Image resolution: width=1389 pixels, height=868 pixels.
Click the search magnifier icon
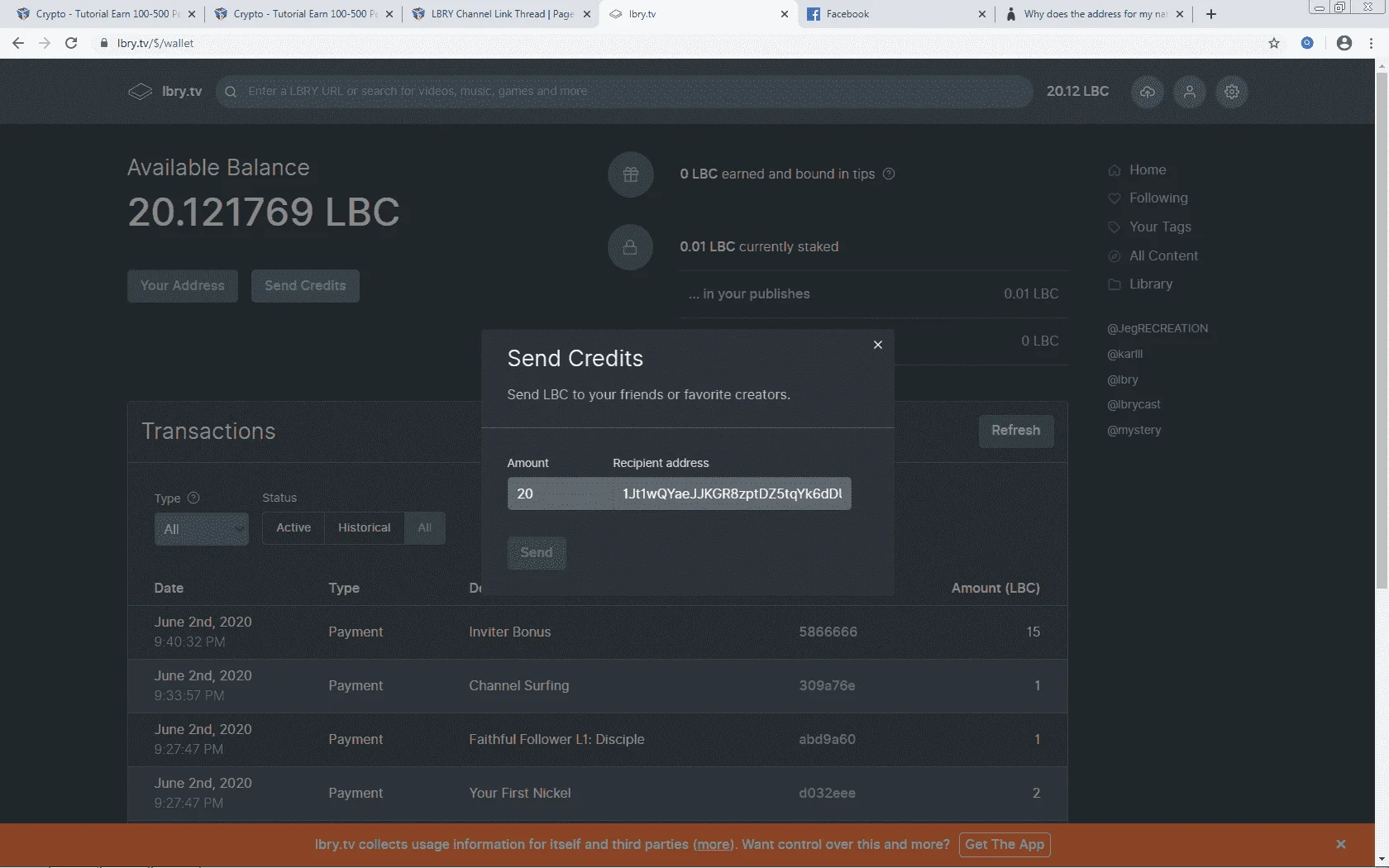[231, 92]
